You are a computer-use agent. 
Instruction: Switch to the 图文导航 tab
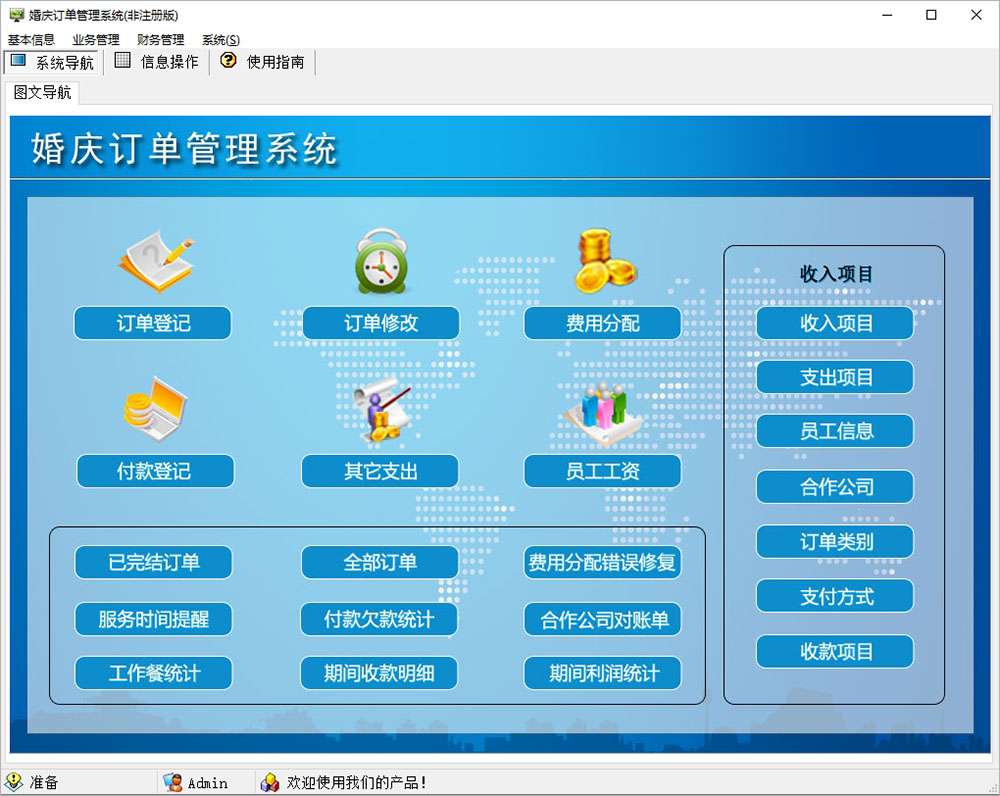click(x=42, y=92)
